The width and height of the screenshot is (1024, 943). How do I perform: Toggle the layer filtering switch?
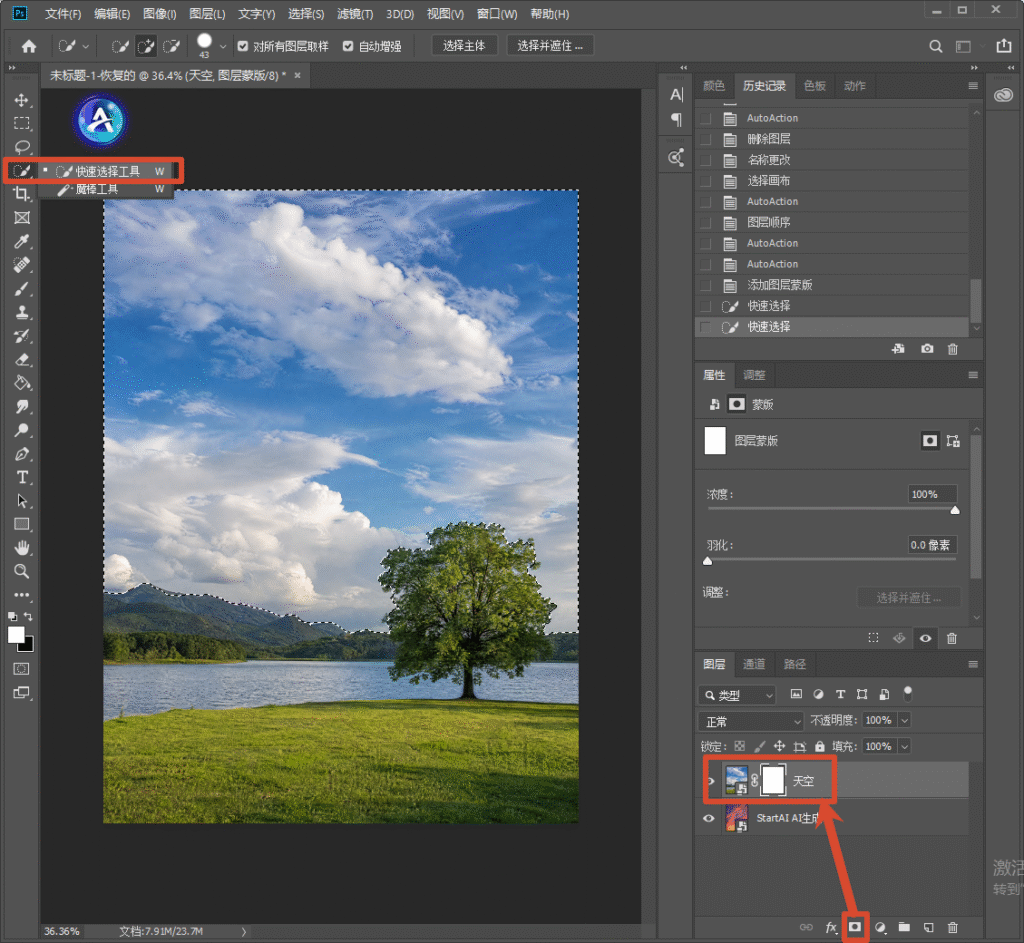(x=907, y=694)
